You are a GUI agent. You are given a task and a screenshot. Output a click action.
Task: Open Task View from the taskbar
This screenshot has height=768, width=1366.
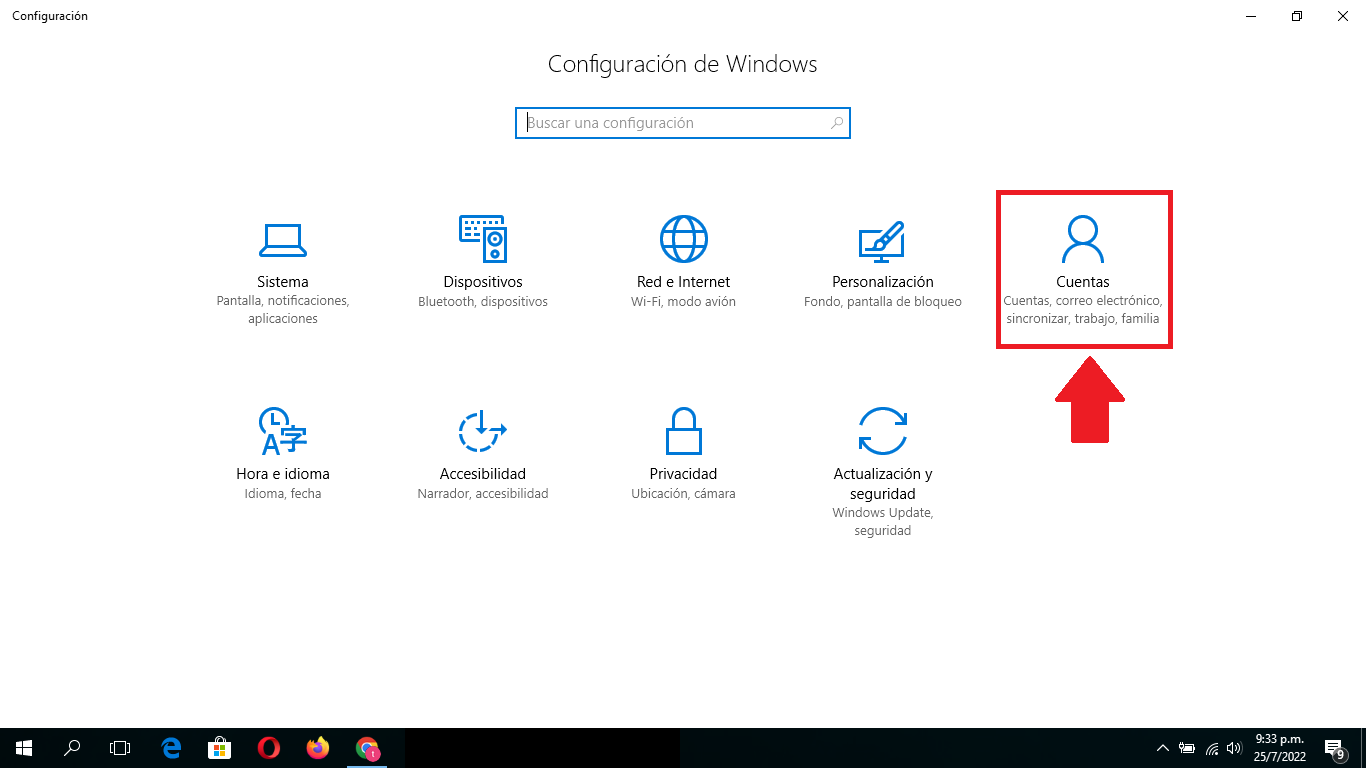click(x=120, y=748)
